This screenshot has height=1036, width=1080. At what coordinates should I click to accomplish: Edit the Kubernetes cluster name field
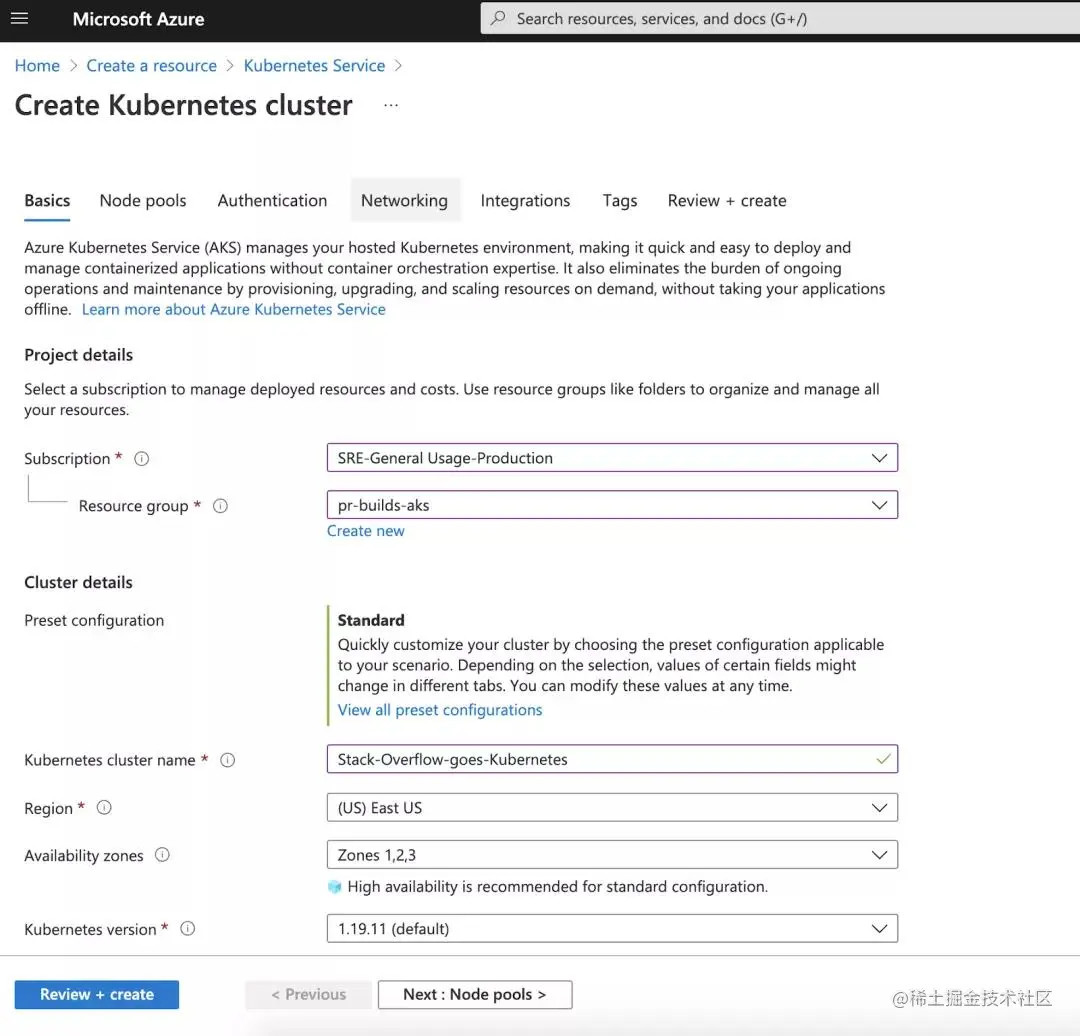[x=612, y=760]
